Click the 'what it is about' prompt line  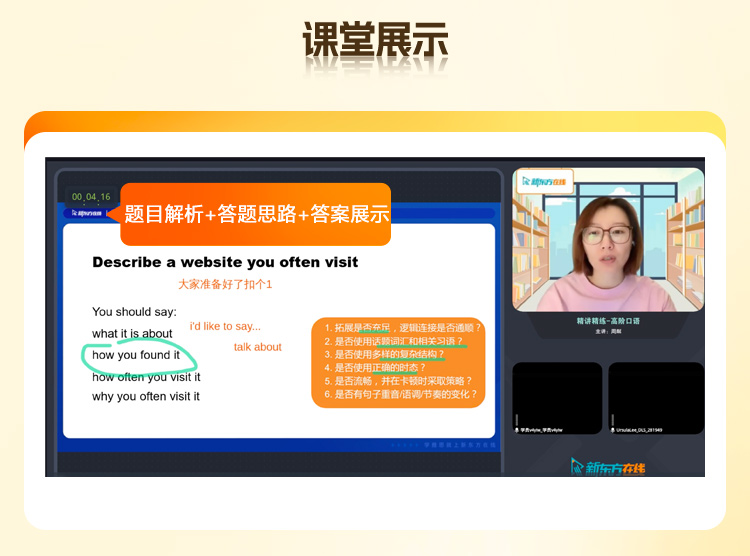[x=132, y=333]
